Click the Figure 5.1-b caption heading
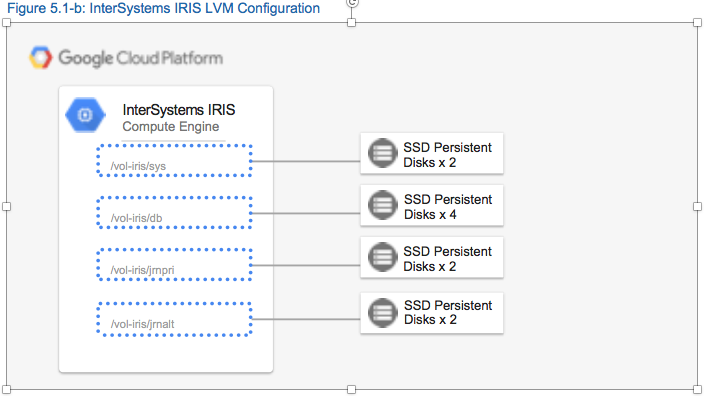Viewport: 705px width, 396px height. pyautogui.click(x=163, y=8)
